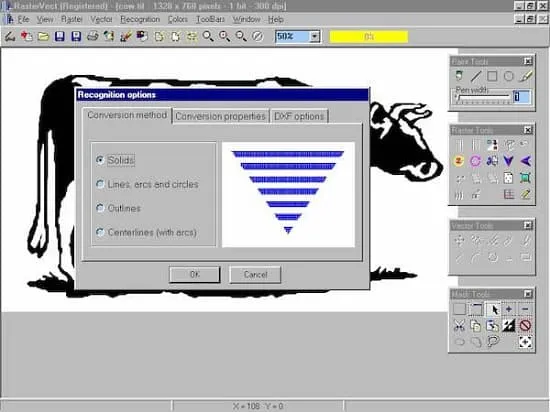Click the Cancel button in dialog

(255, 274)
